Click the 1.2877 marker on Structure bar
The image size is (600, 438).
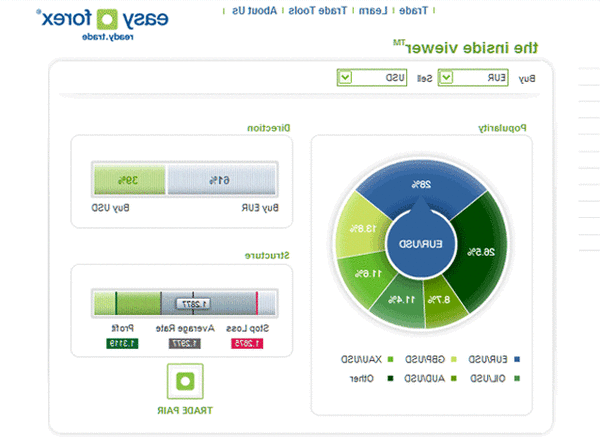pos(194,304)
